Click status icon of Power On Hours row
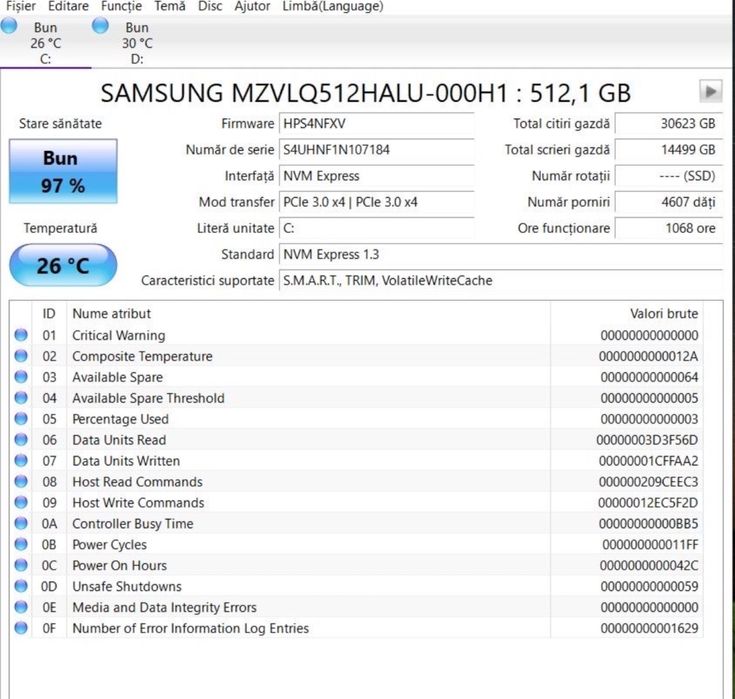The width and height of the screenshot is (735, 699). pos(21,565)
